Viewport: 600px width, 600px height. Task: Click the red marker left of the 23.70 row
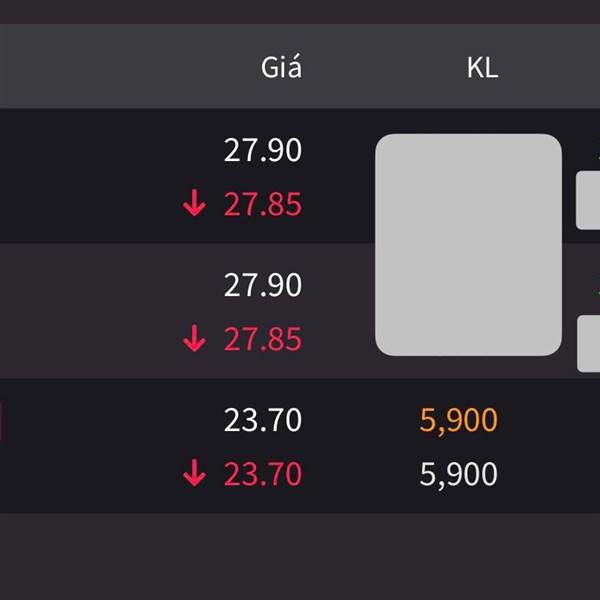point(1,421)
